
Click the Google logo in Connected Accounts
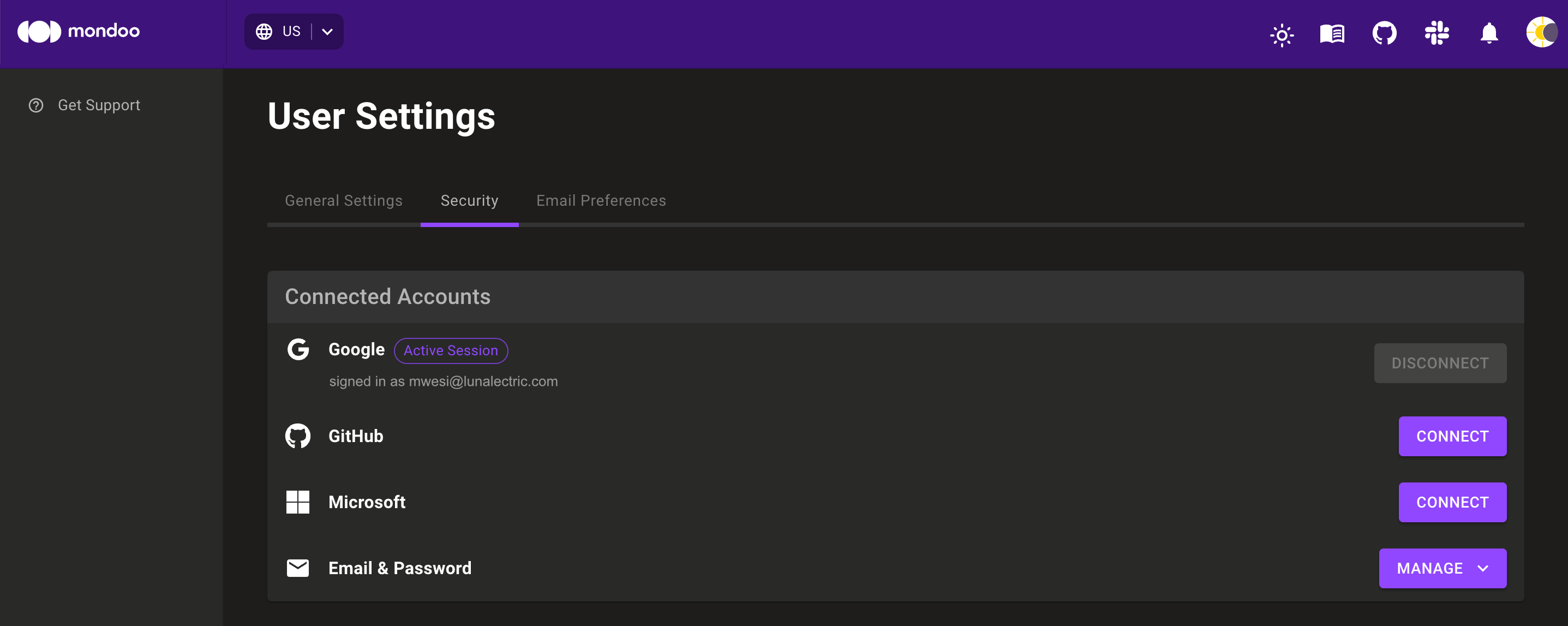pos(298,349)
